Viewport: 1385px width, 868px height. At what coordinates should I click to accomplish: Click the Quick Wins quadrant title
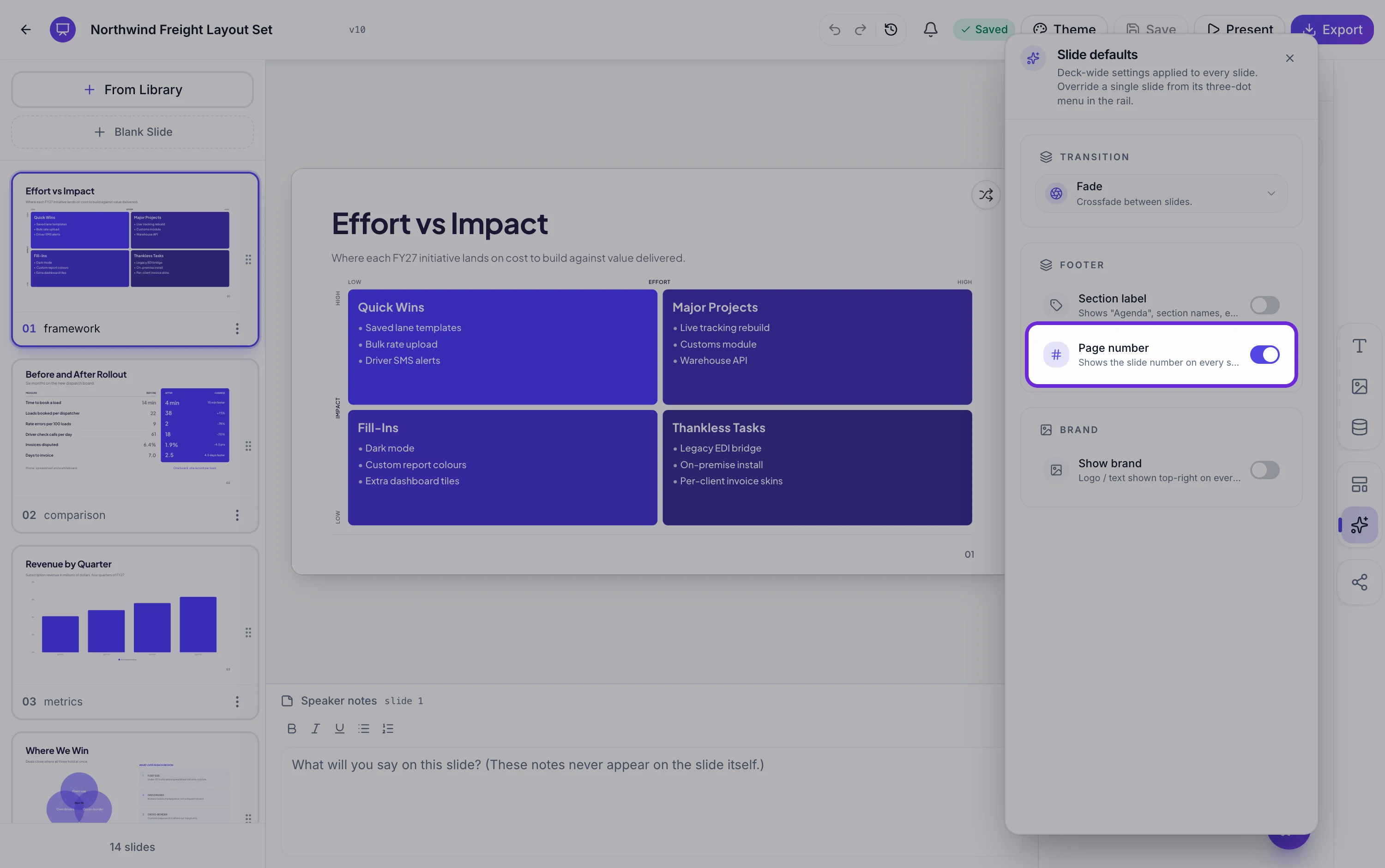pos(391,307)
